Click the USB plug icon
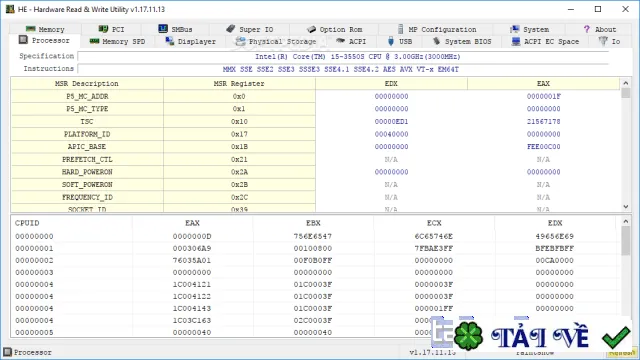640x360 pixels. (391, 41)
